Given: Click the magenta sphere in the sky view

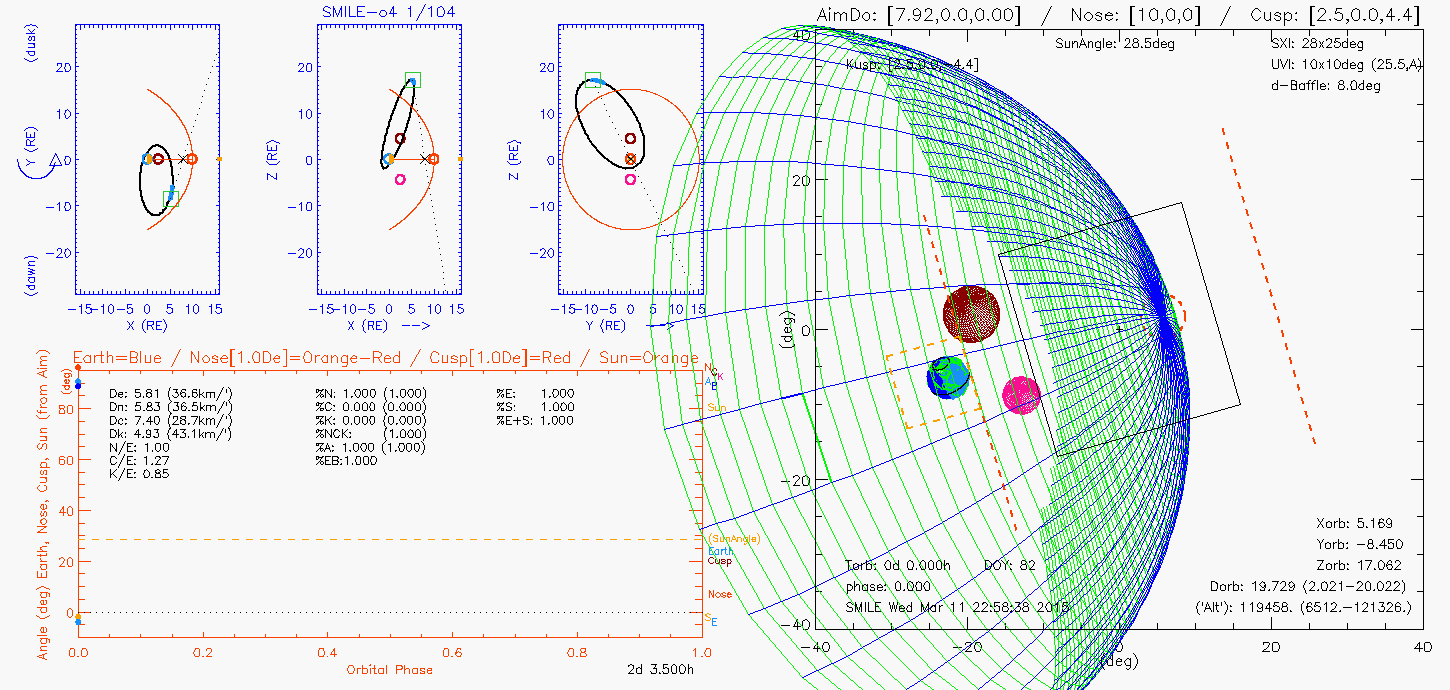Looking at the screenshot, I should (x=1021, y=394).
